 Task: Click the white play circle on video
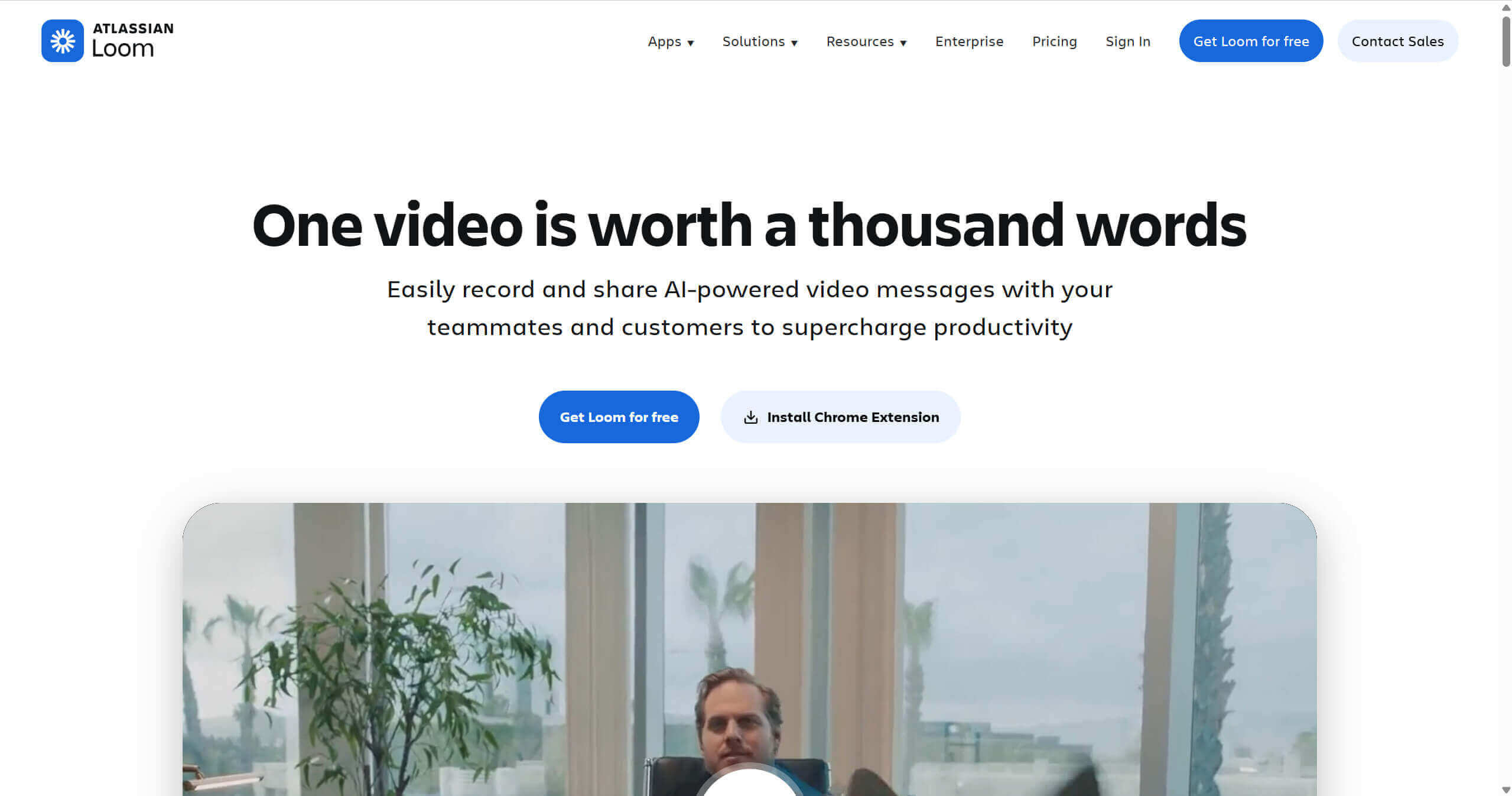tap(749, 781)
